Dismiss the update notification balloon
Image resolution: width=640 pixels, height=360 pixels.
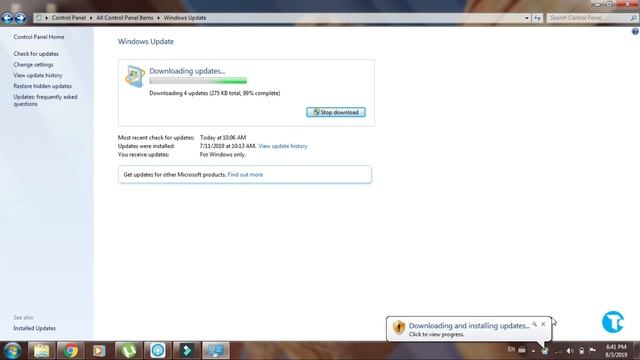543,324
